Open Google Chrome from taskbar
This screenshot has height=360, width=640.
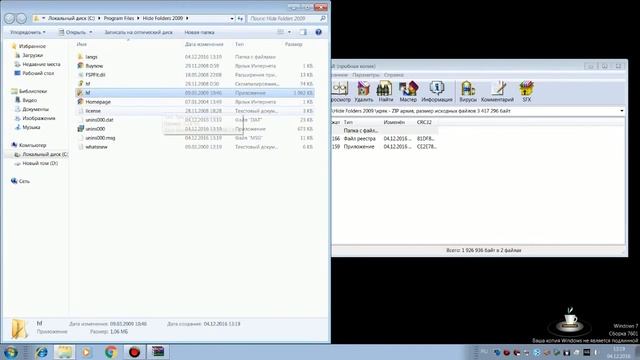[111, 352]
